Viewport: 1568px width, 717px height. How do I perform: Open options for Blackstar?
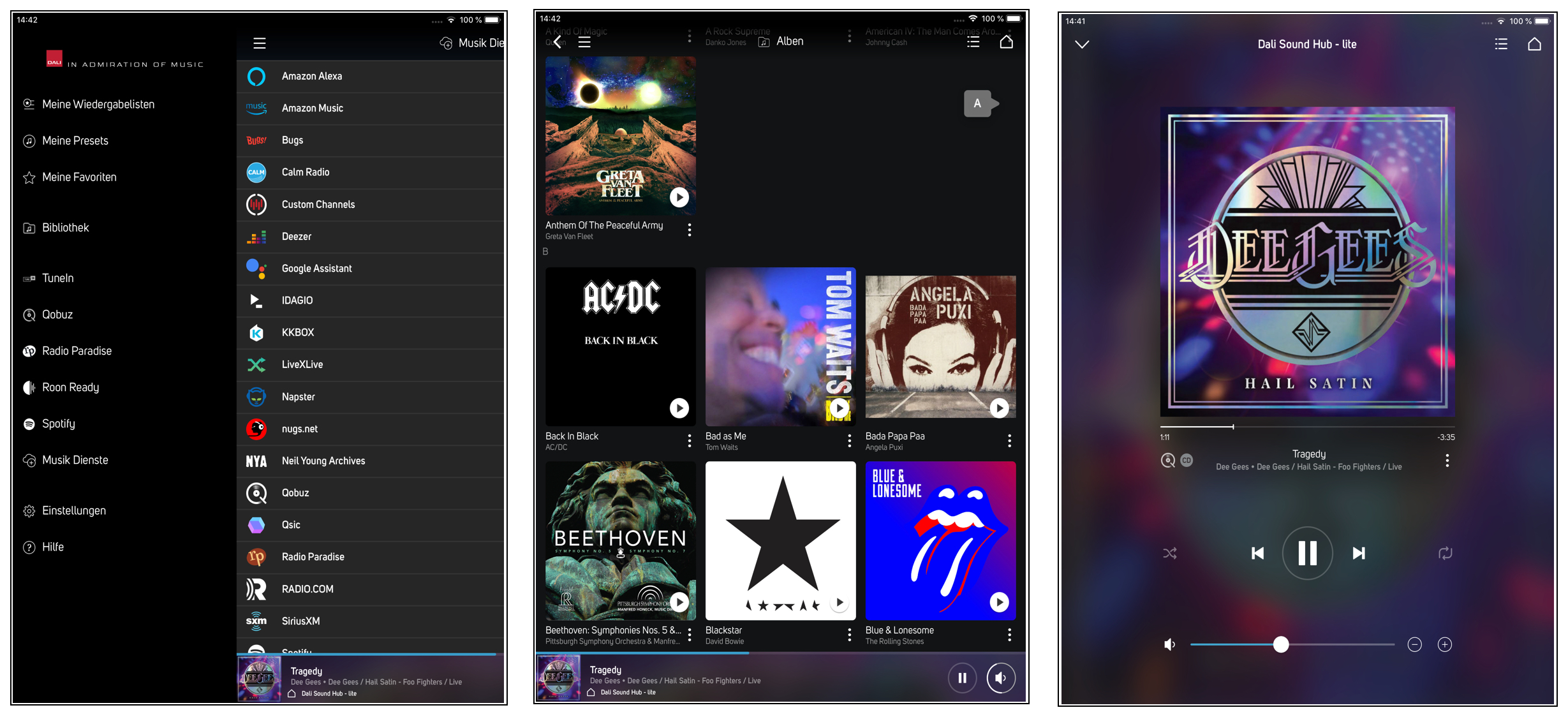pos(849,635)
